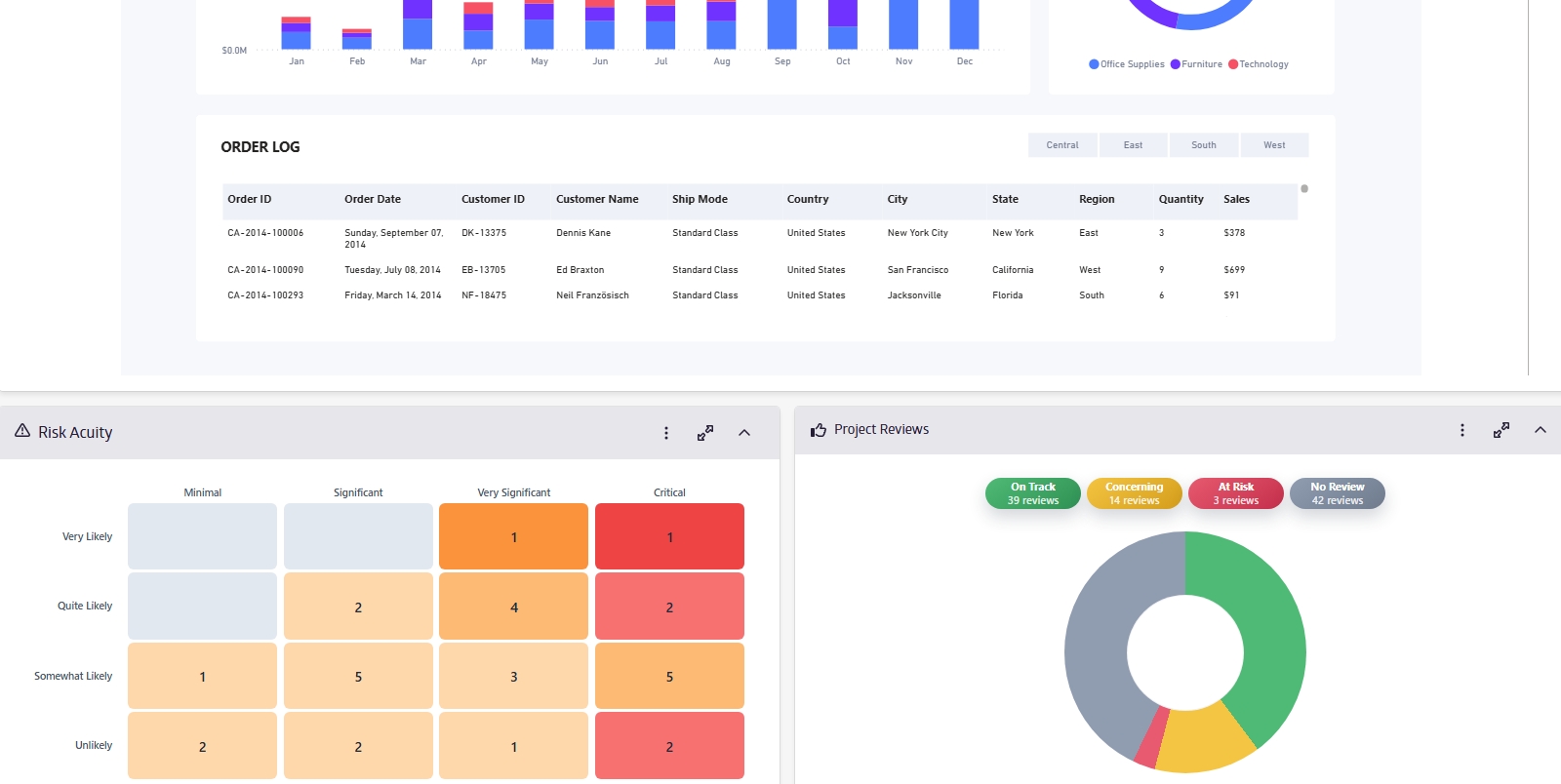Filter order log by South region
This screenshot has height=784, width=1561.
[1204, 145]
